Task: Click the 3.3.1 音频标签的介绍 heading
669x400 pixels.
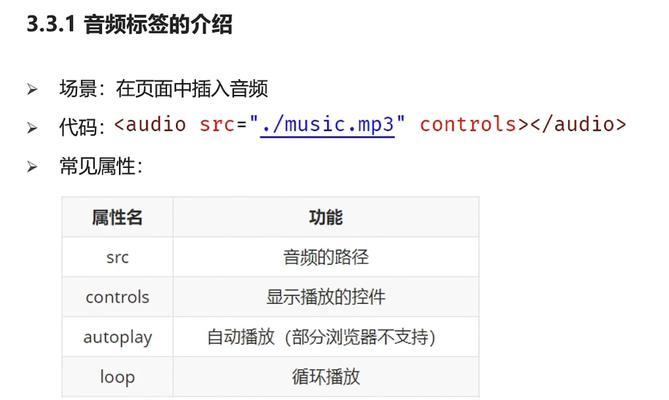Action: tap(130, 24)
